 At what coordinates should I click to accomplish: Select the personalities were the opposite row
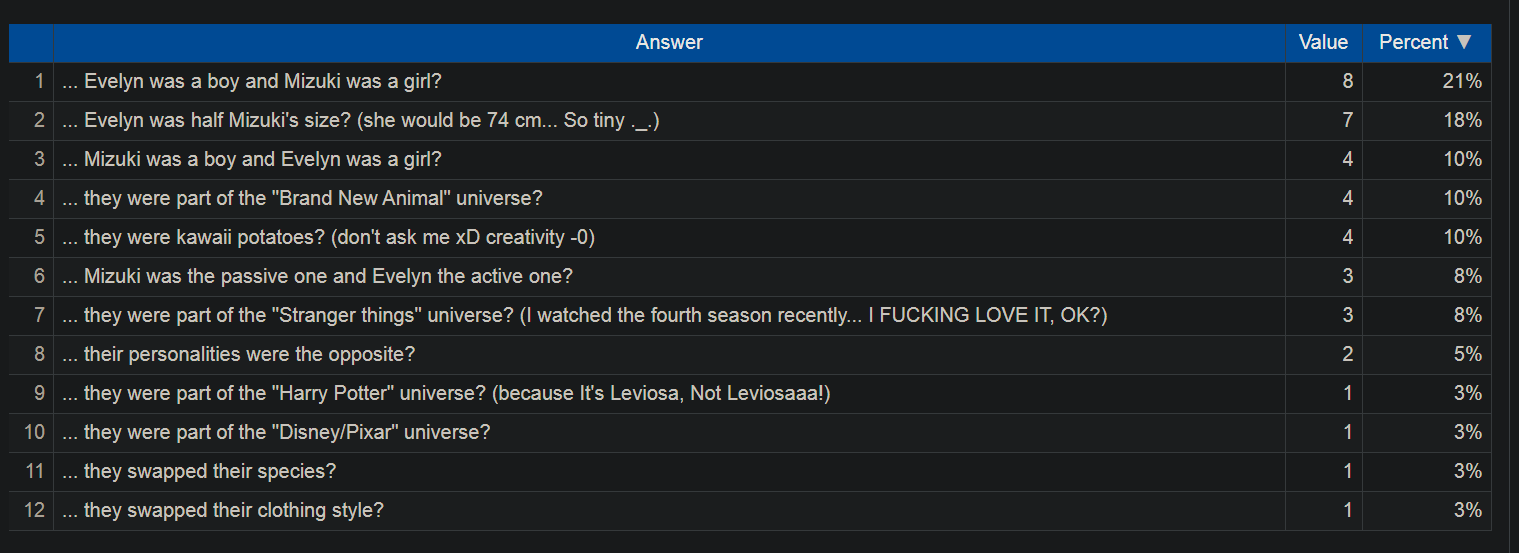pos(750,354)
